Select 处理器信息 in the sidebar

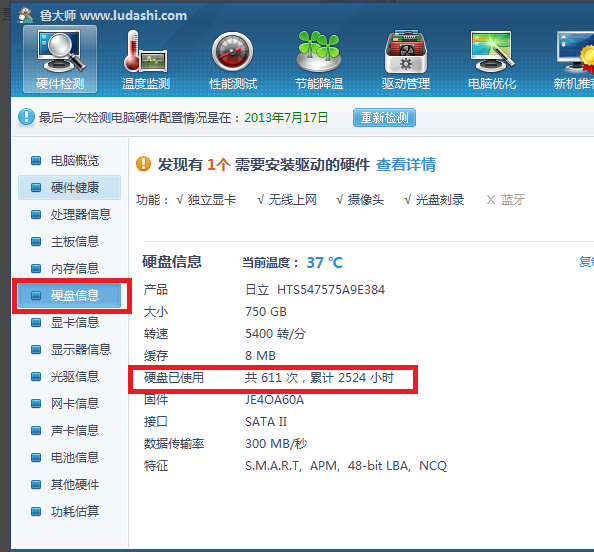click(x=69, y=214)
